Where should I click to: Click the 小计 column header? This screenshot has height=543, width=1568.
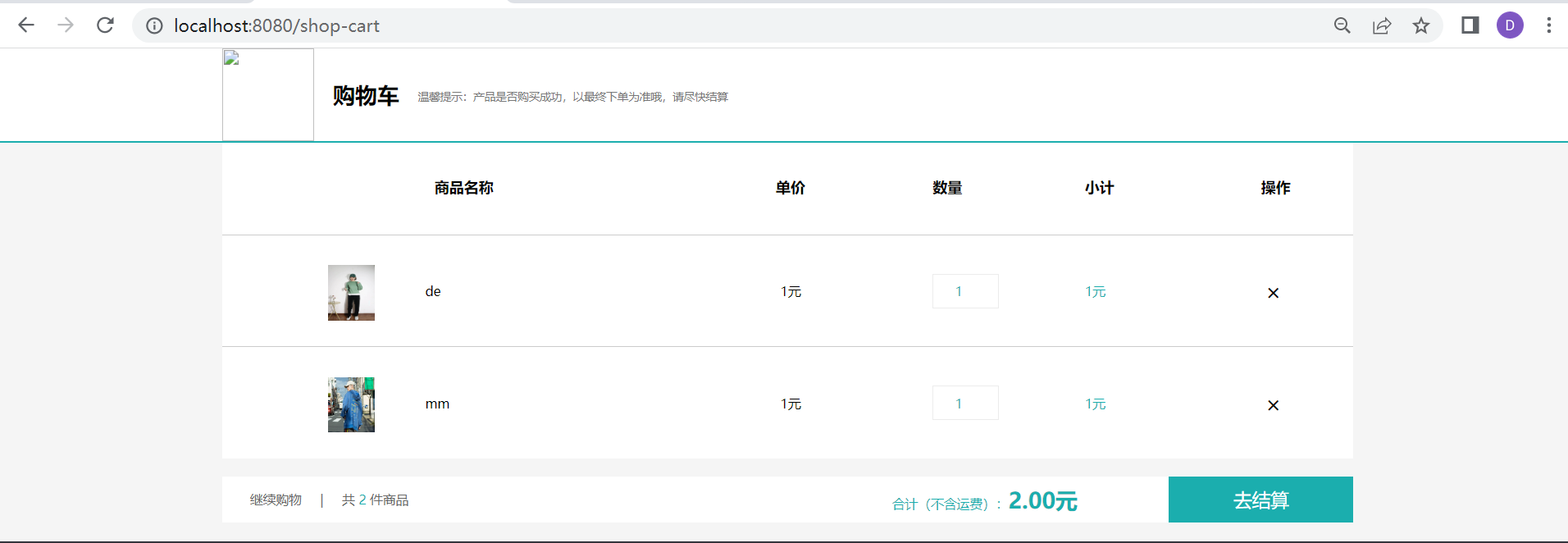(1100, 188)
